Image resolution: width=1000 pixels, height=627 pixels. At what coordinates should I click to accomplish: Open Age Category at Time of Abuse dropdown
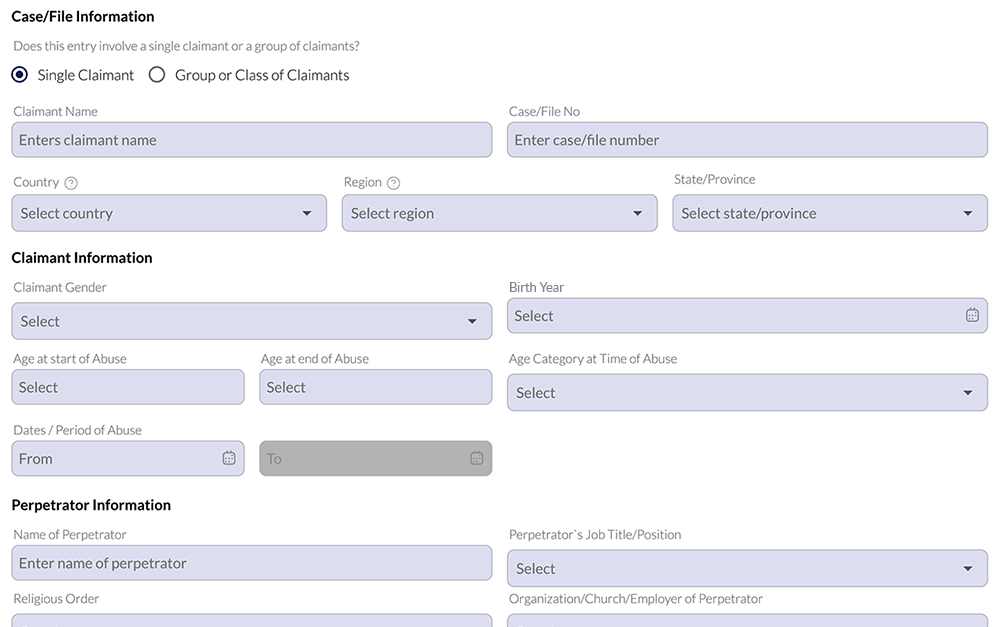click(x=747, y=393)
